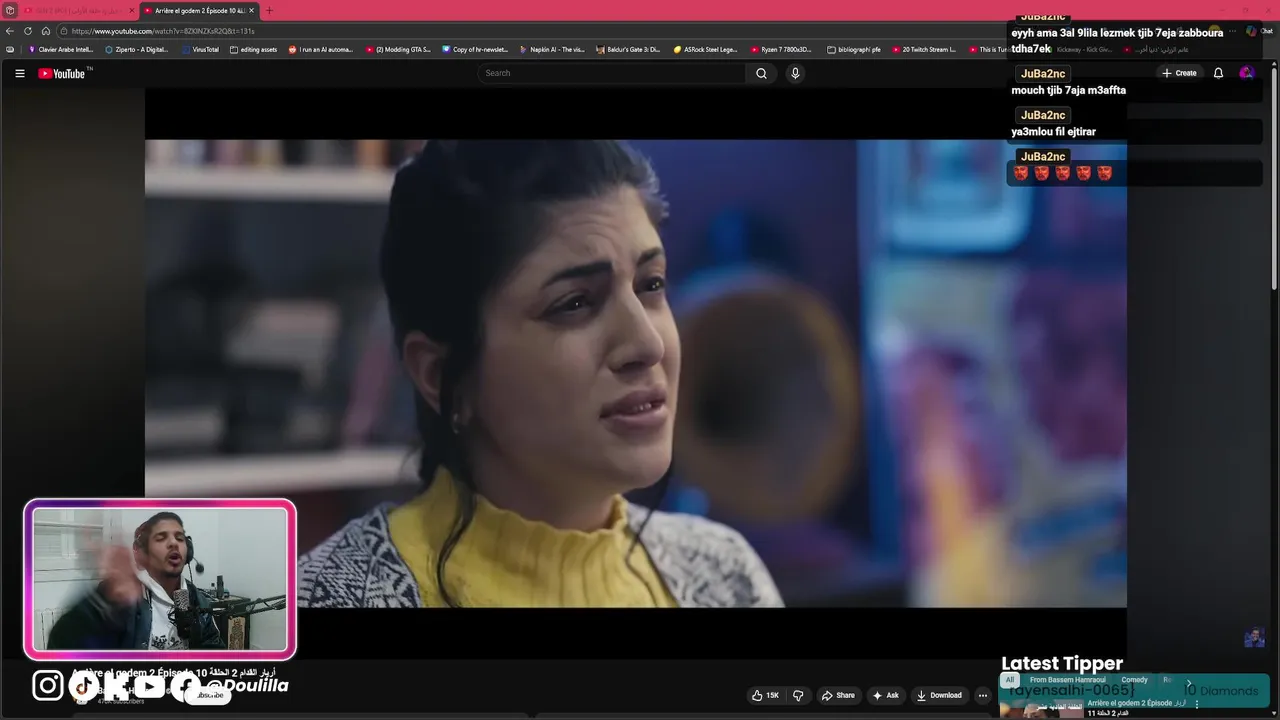Viewport: 1280px width, 720px height.
Task: Click the Ask button under the video
Action: pyautogui.click(x=886, y=695)
